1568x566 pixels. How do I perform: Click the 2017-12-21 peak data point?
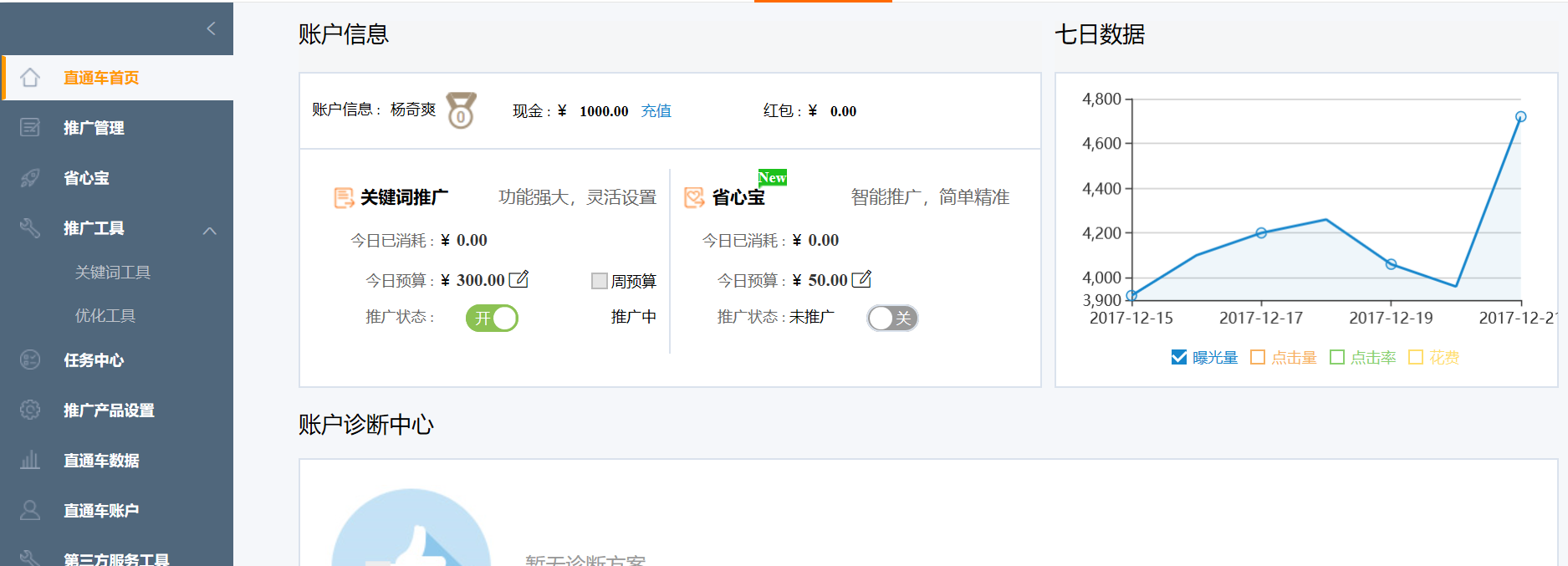[1521, 117]
